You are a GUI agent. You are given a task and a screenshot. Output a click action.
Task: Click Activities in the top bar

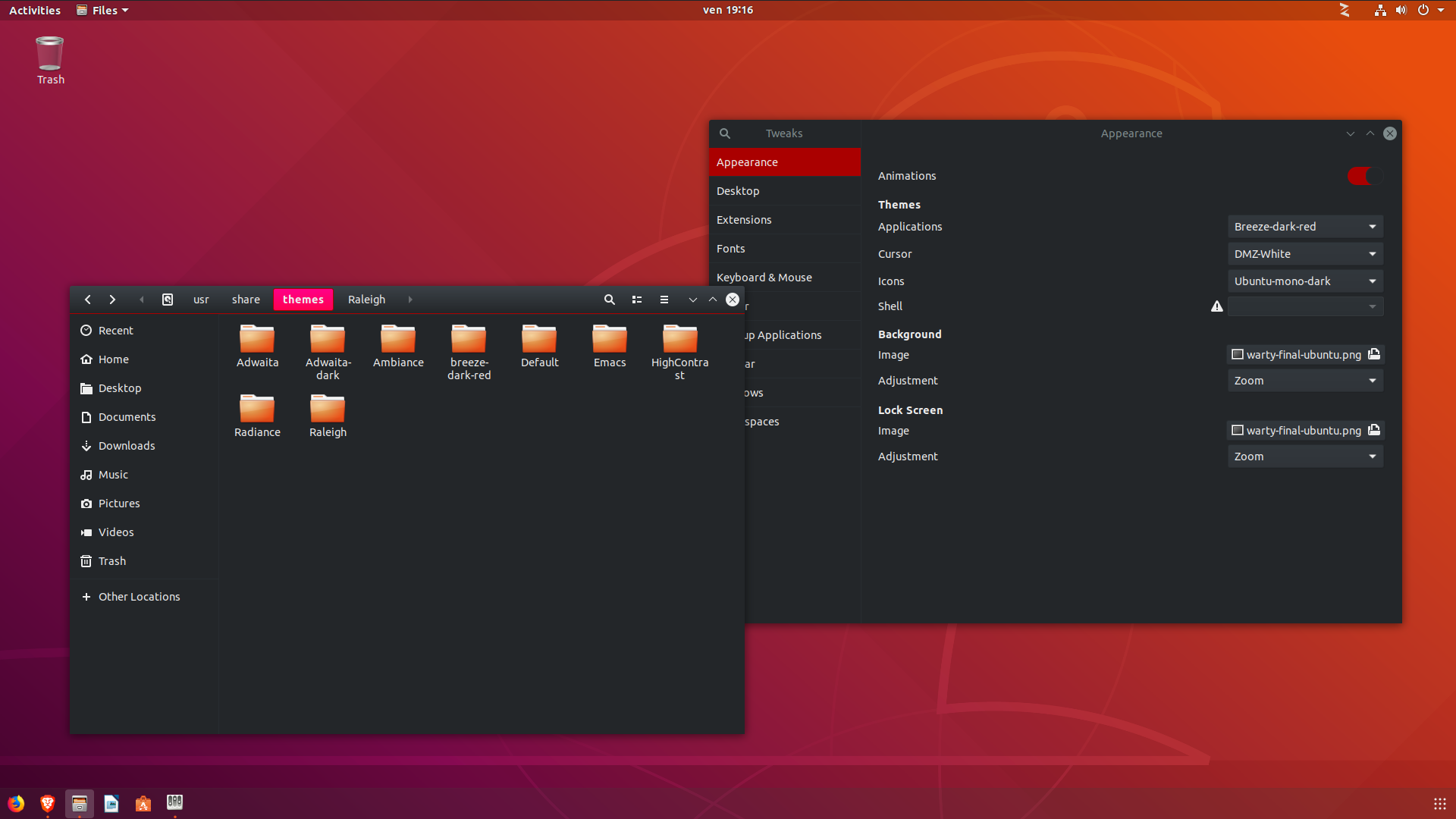[x=35, y=10]
